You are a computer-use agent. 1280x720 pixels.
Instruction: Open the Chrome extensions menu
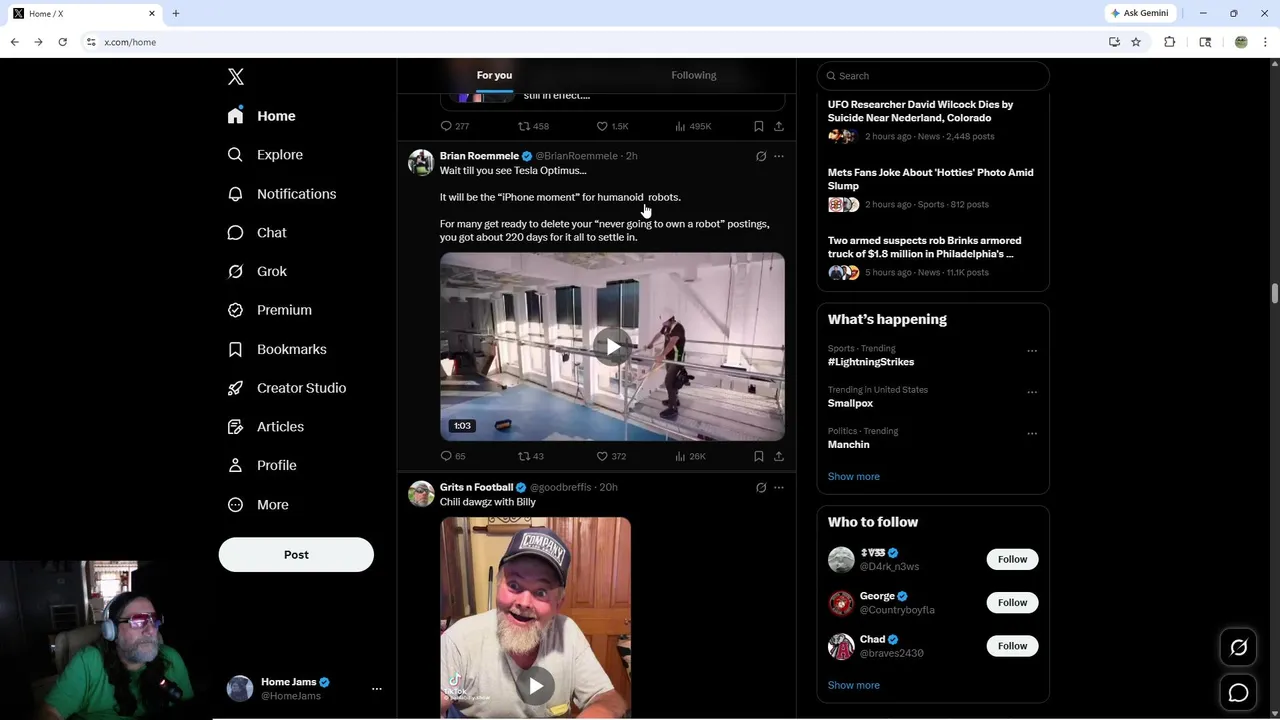pos(1169,42)
